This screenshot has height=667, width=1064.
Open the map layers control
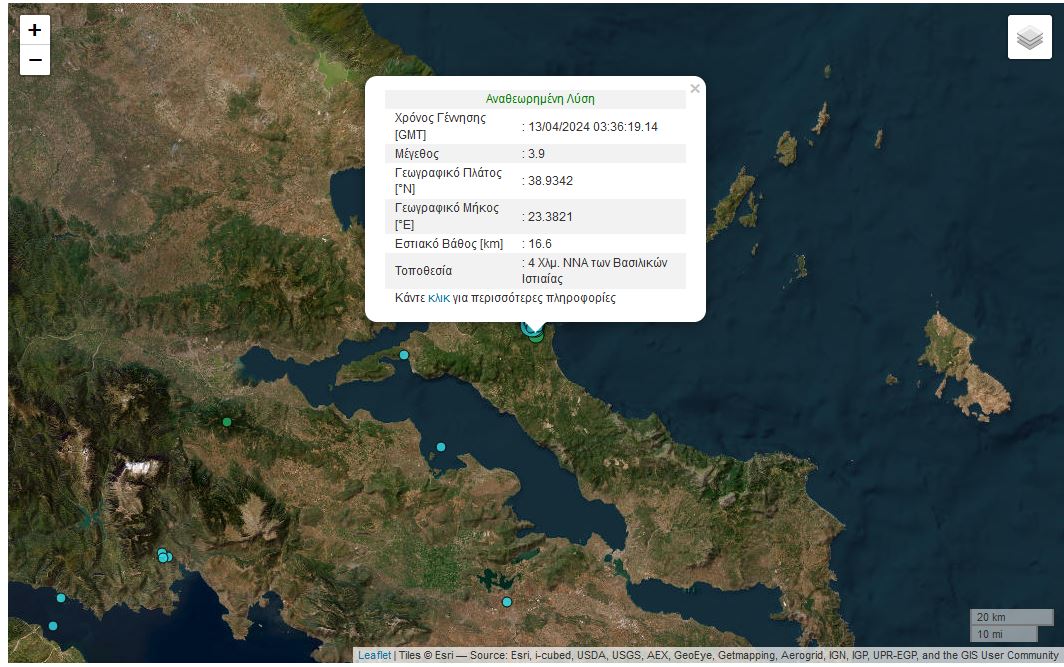(x=1029, y=38)
